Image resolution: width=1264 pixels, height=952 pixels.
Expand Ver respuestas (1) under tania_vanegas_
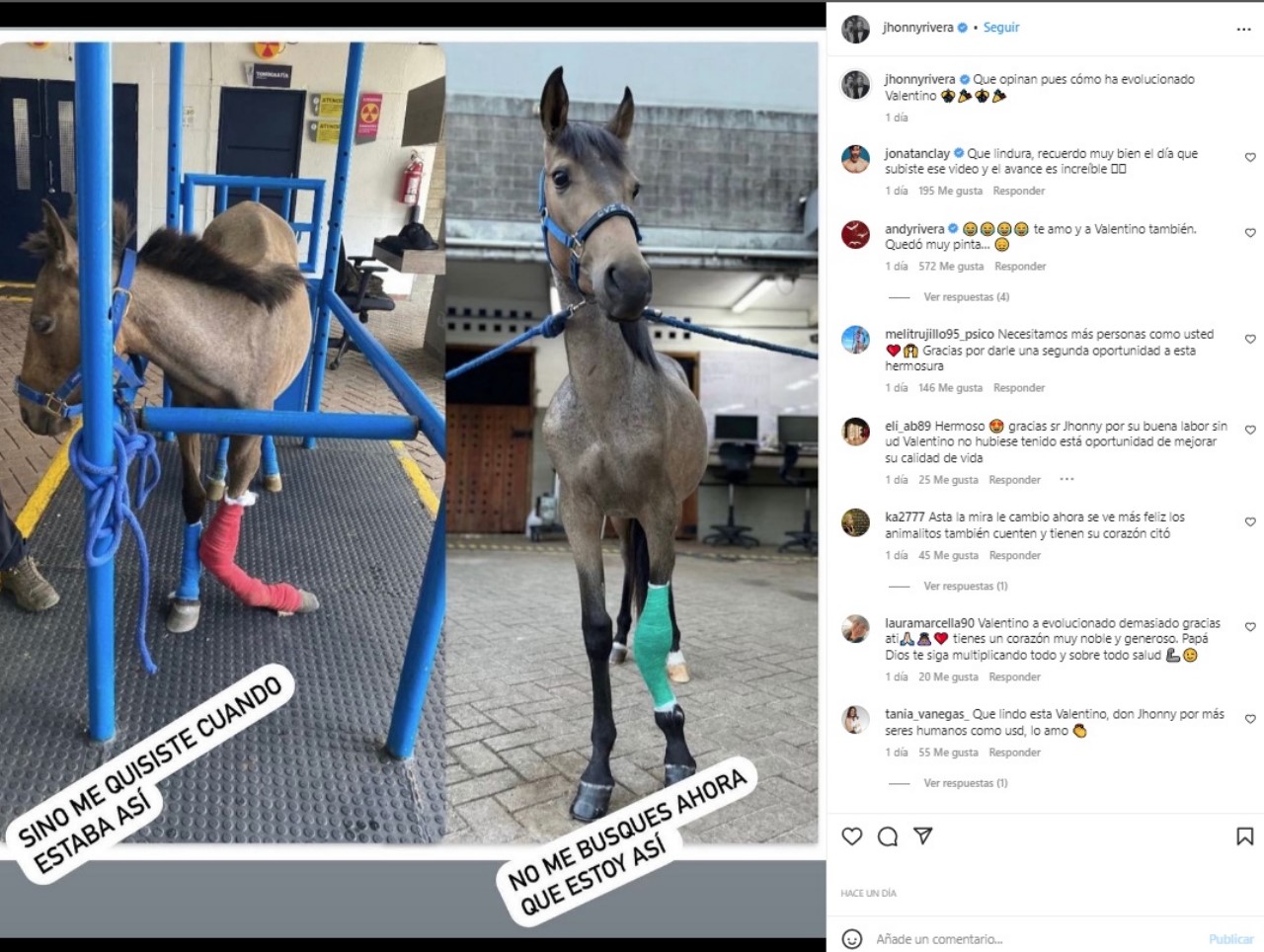coord(966,783)
